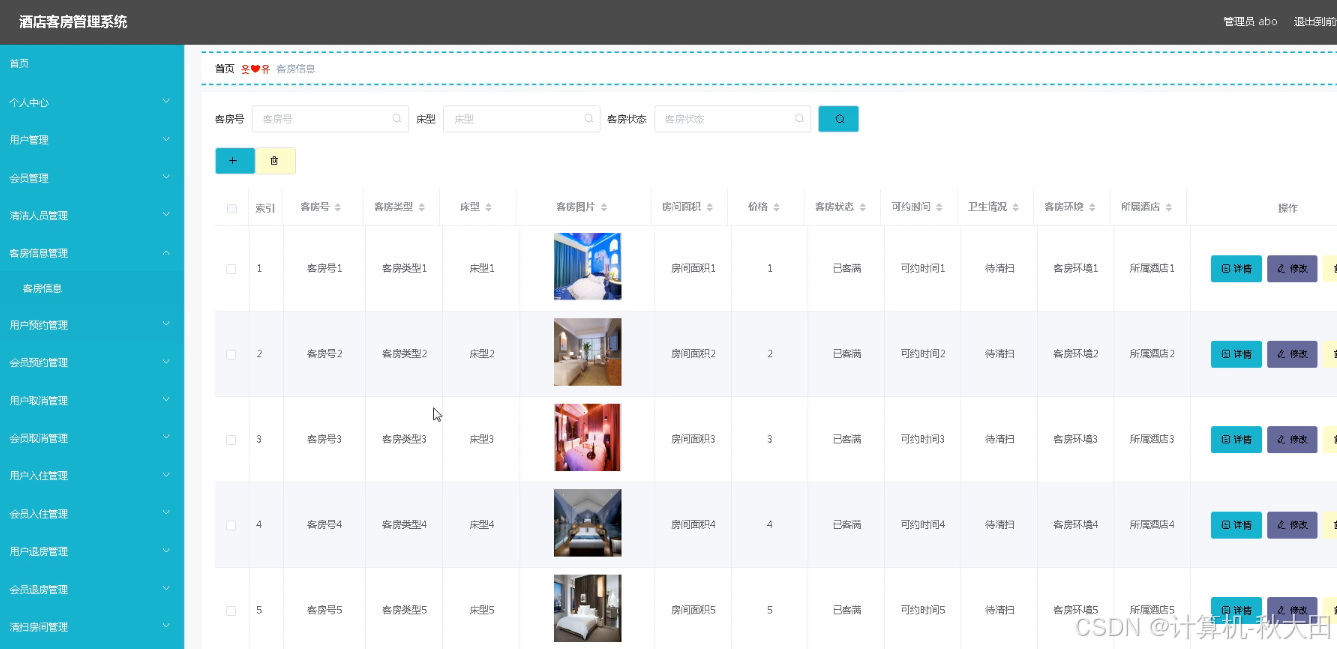Screen dimensions: 1337x649
Task: Sort the table by 床型 column header
Action: tap(490, 208)
